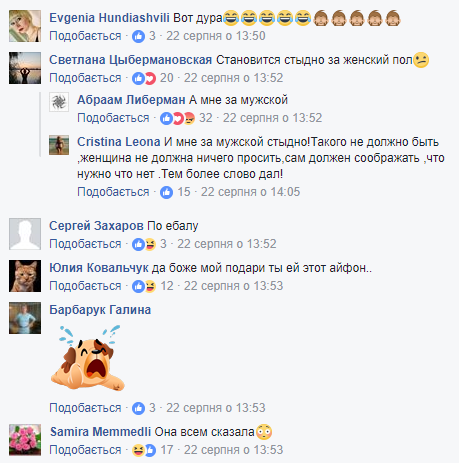Click Подобається under Evgenia Hundiashvili's comment
Image resolution: width=459 pixels, height=463 pixels.
[85, 36]
